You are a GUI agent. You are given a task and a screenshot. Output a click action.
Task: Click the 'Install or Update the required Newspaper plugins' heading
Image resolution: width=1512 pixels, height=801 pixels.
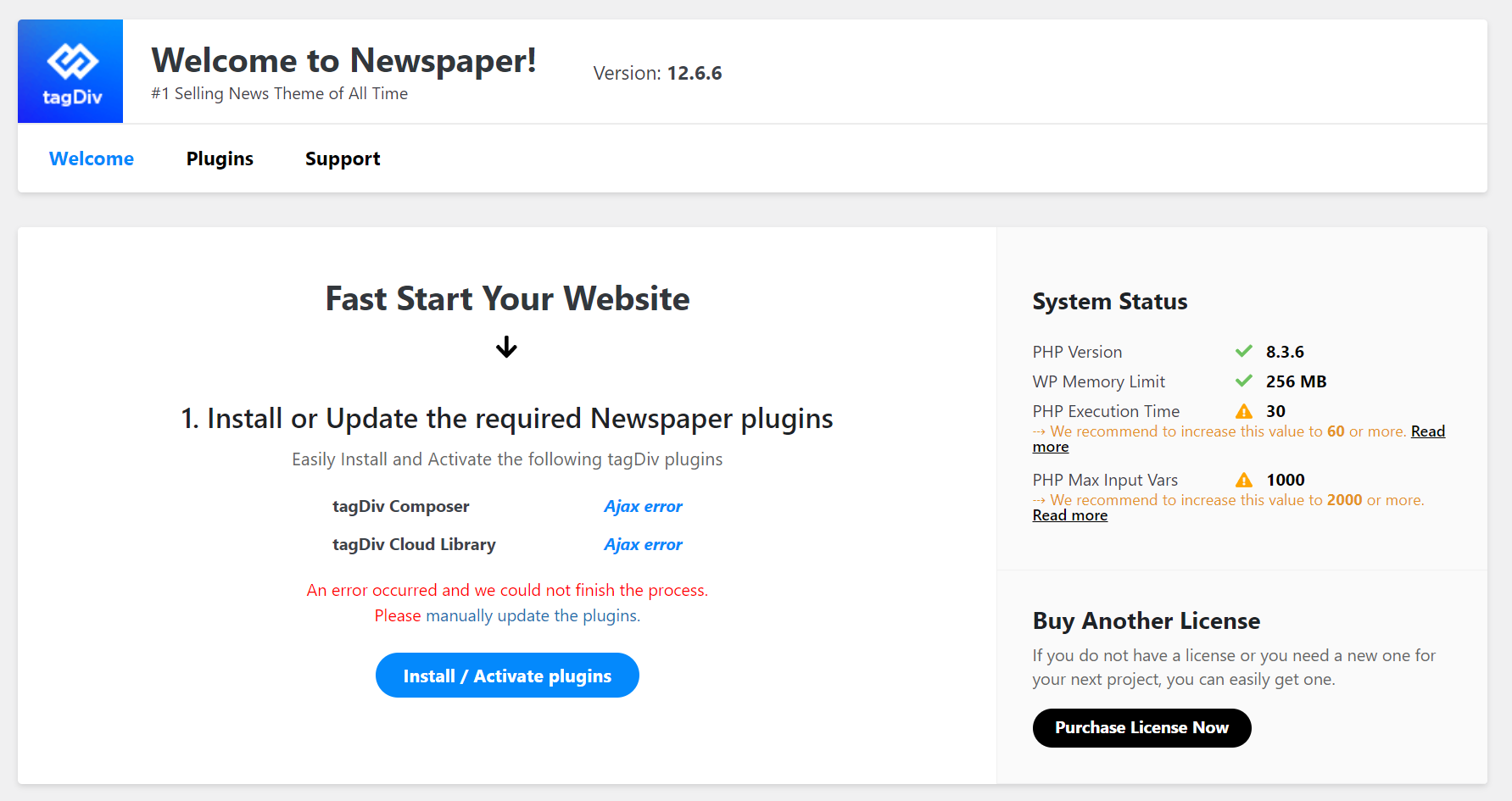coord(507,419)
